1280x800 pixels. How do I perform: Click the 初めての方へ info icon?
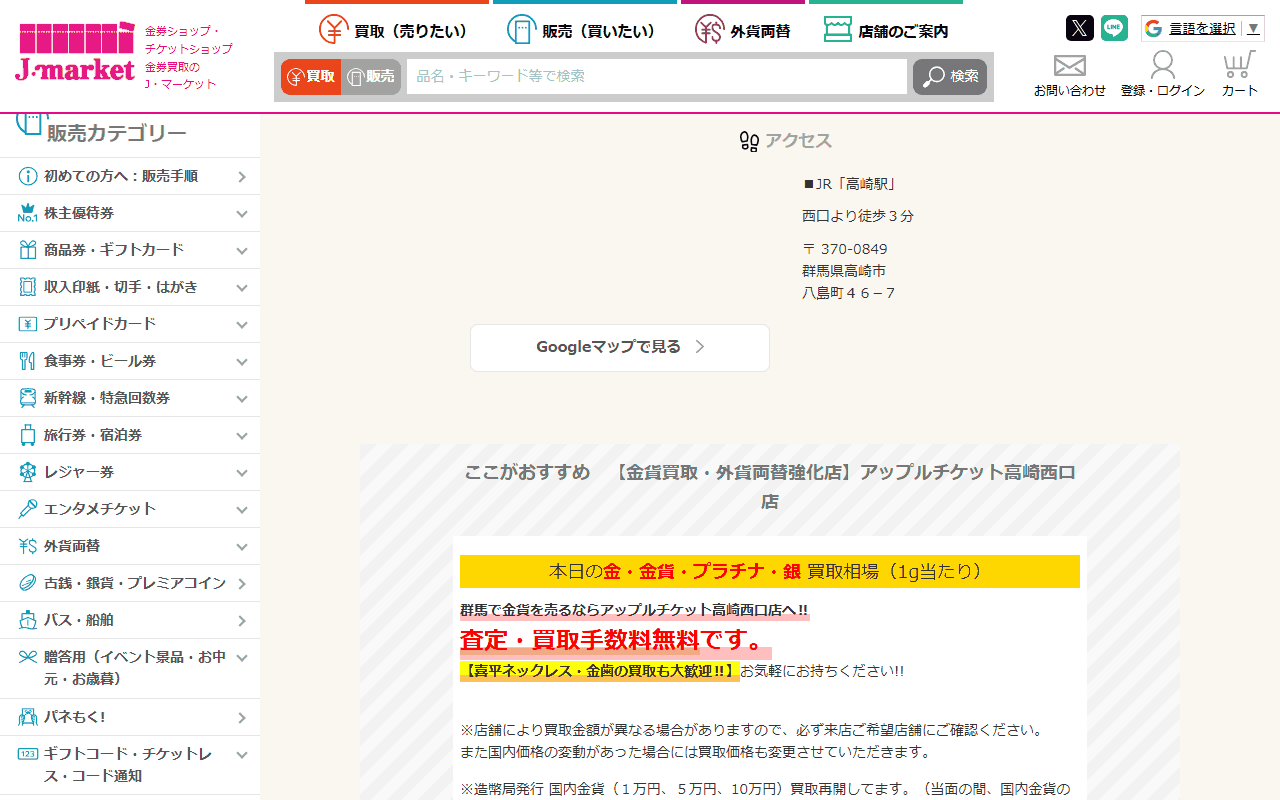coord(27,176)
